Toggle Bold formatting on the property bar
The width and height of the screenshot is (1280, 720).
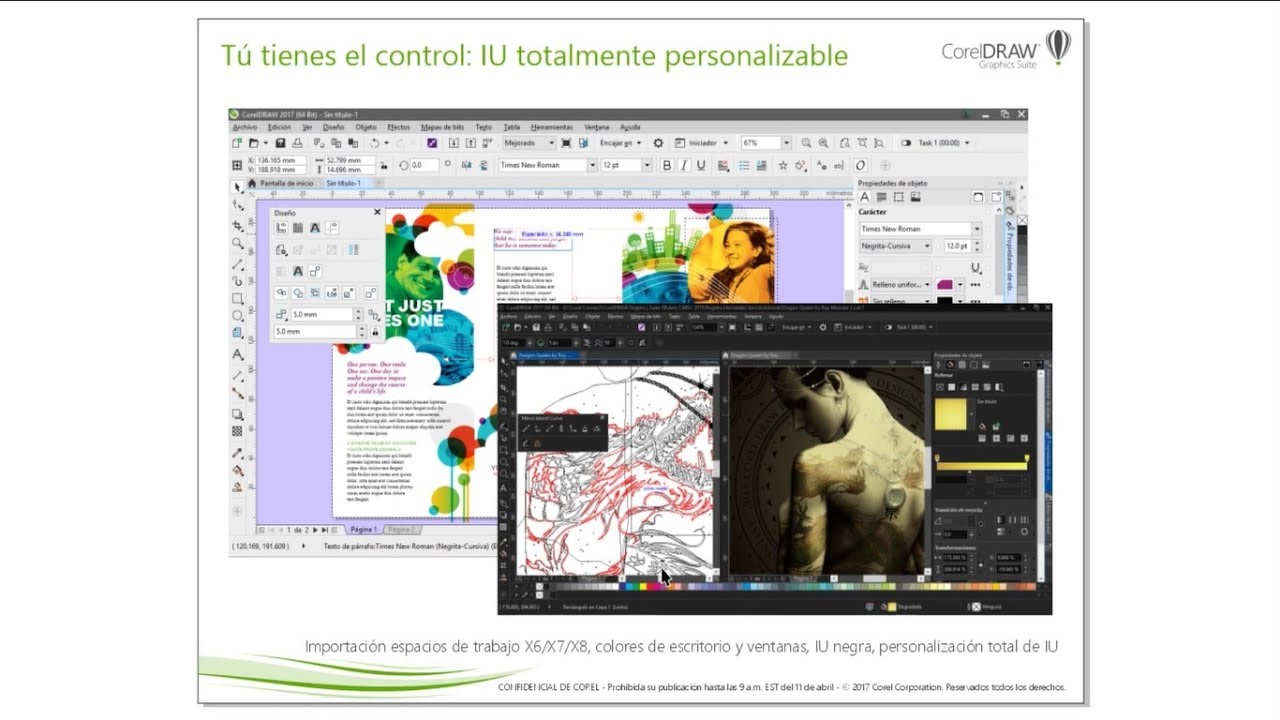(x=667, y=166)
